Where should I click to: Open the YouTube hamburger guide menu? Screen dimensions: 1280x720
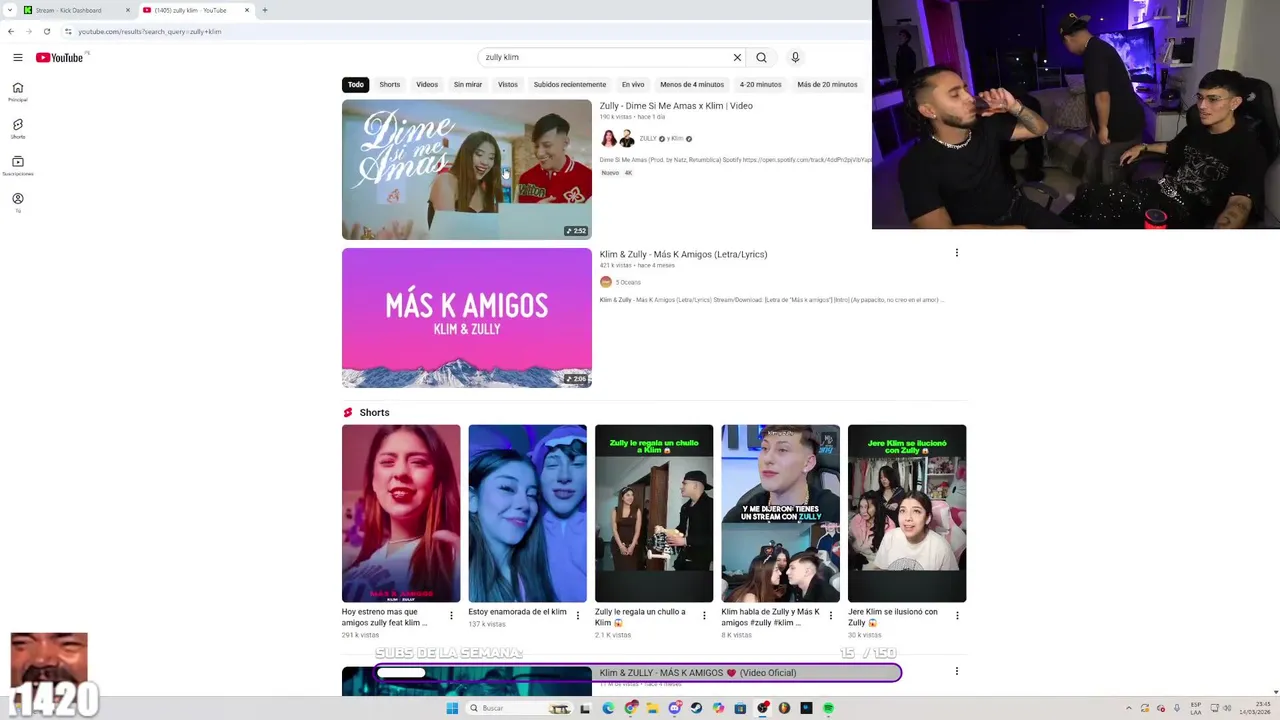(x=17, y=57)
